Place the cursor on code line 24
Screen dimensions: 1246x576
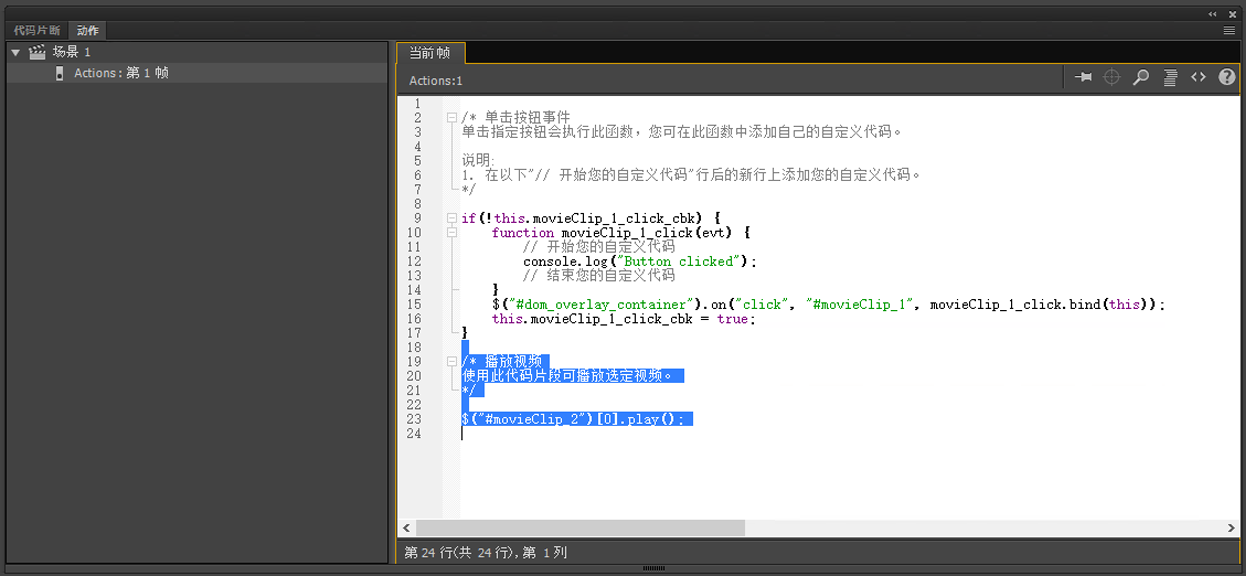click(500, 434)
